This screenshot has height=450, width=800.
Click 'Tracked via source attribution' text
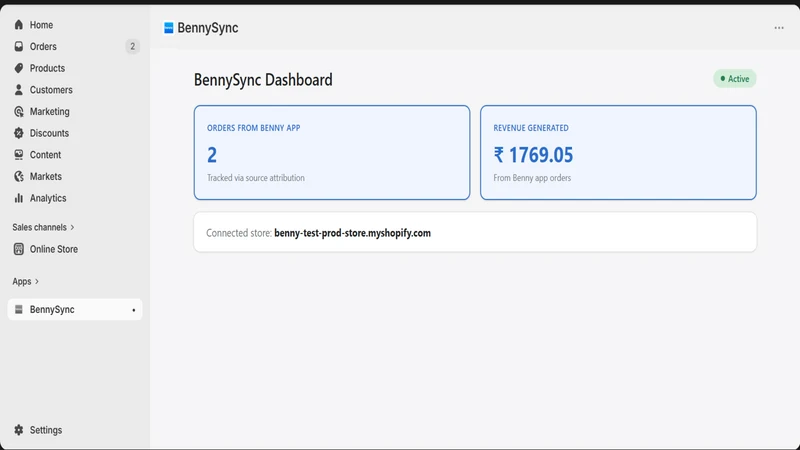[256, 178]
